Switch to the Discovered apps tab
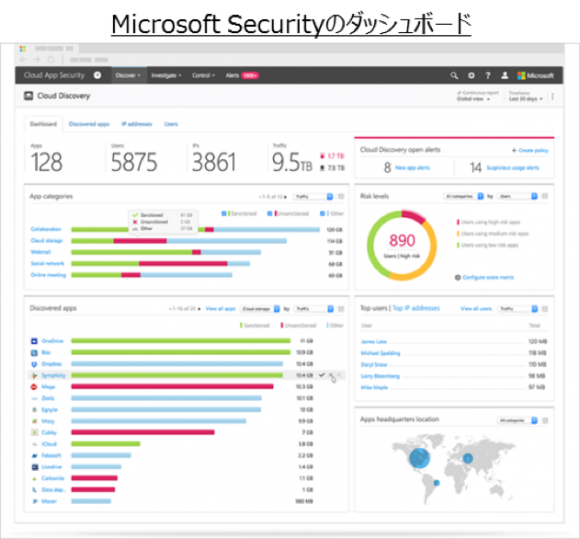The image size is (580, 539). 89,124
